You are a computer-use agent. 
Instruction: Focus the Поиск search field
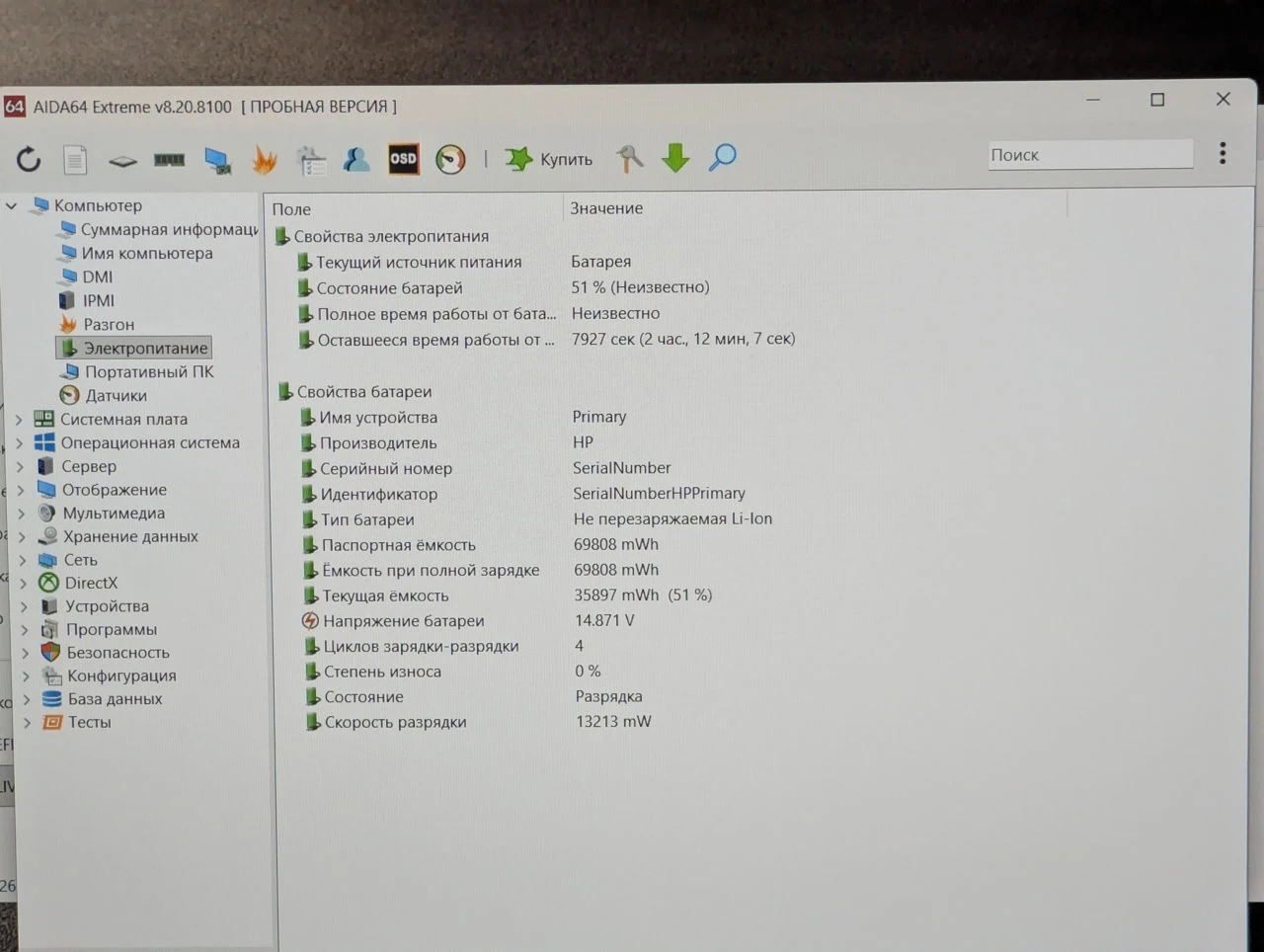pyautogui.click(x=1090, y=155)
